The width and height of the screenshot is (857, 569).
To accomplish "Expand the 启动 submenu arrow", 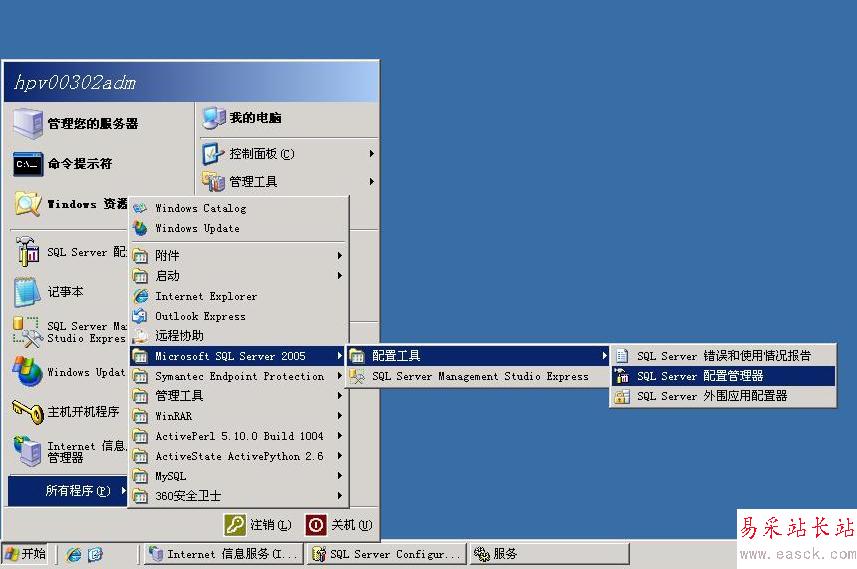I will pos(340,275).
